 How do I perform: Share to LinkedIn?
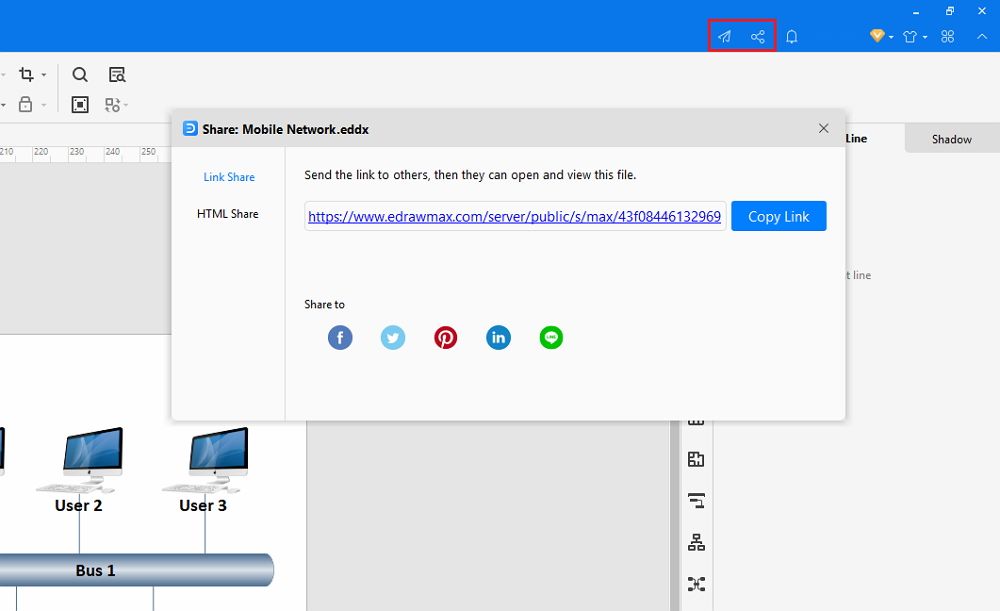[498, 337]
